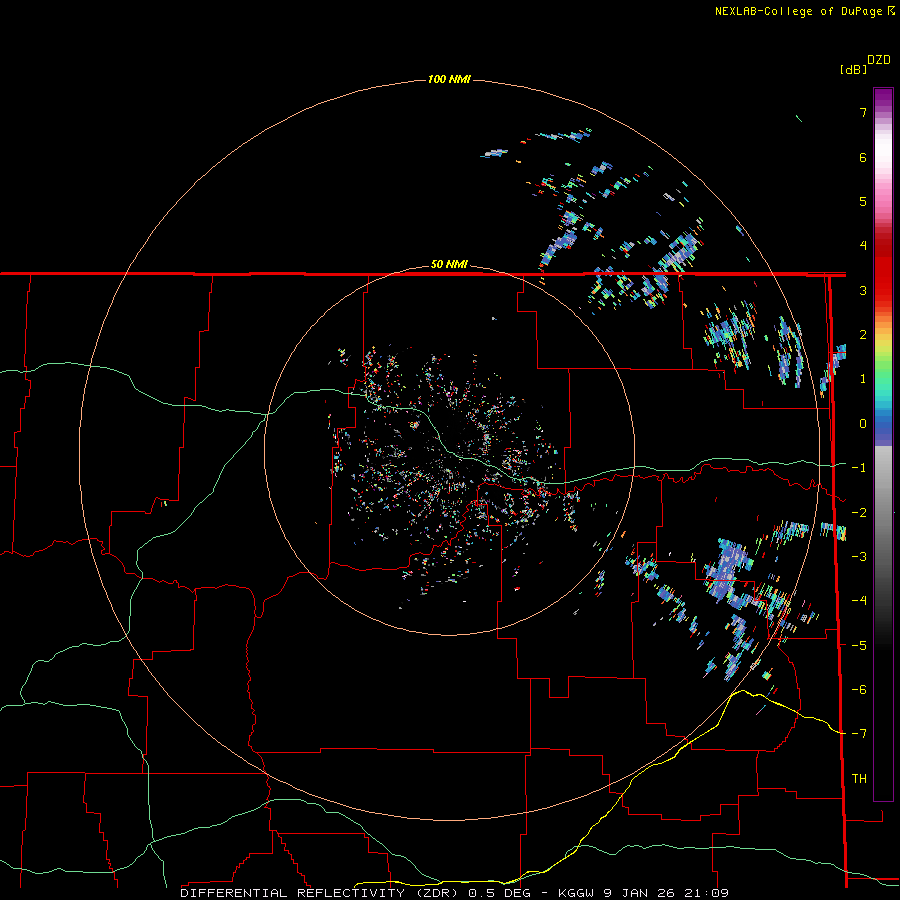The width and height of the screenshot is (900, 900).
Task: Click the 100 NMI range ring label
Action: point(449,79)
